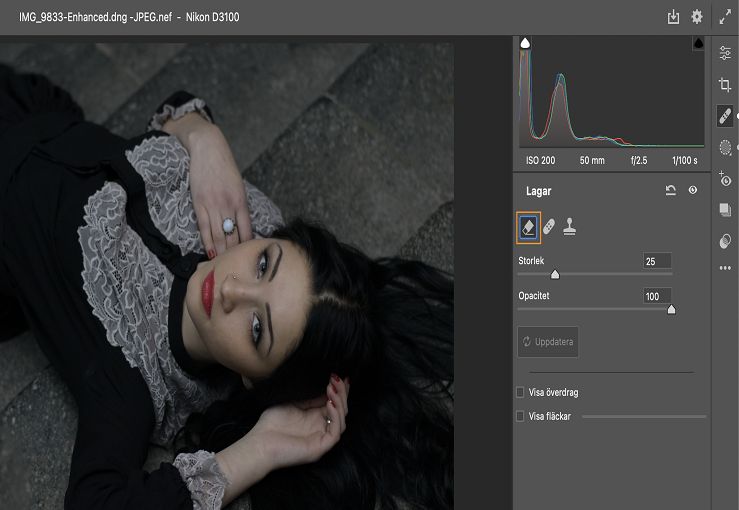Viewport: 739px width, 510px height.
Task: Select the clone stamp tool
Action: coord(569,227)
